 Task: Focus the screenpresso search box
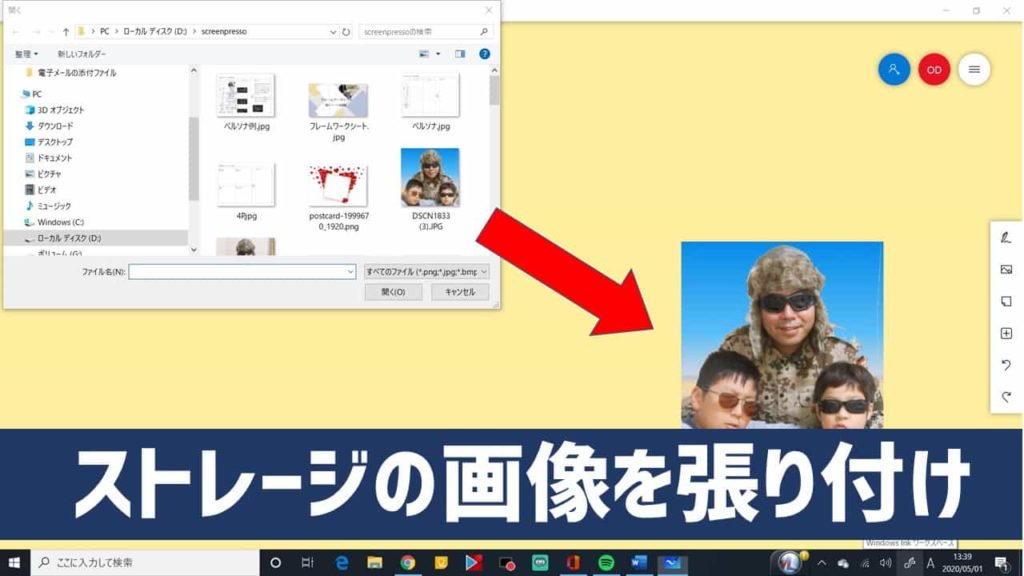click(x=425, y=31)
